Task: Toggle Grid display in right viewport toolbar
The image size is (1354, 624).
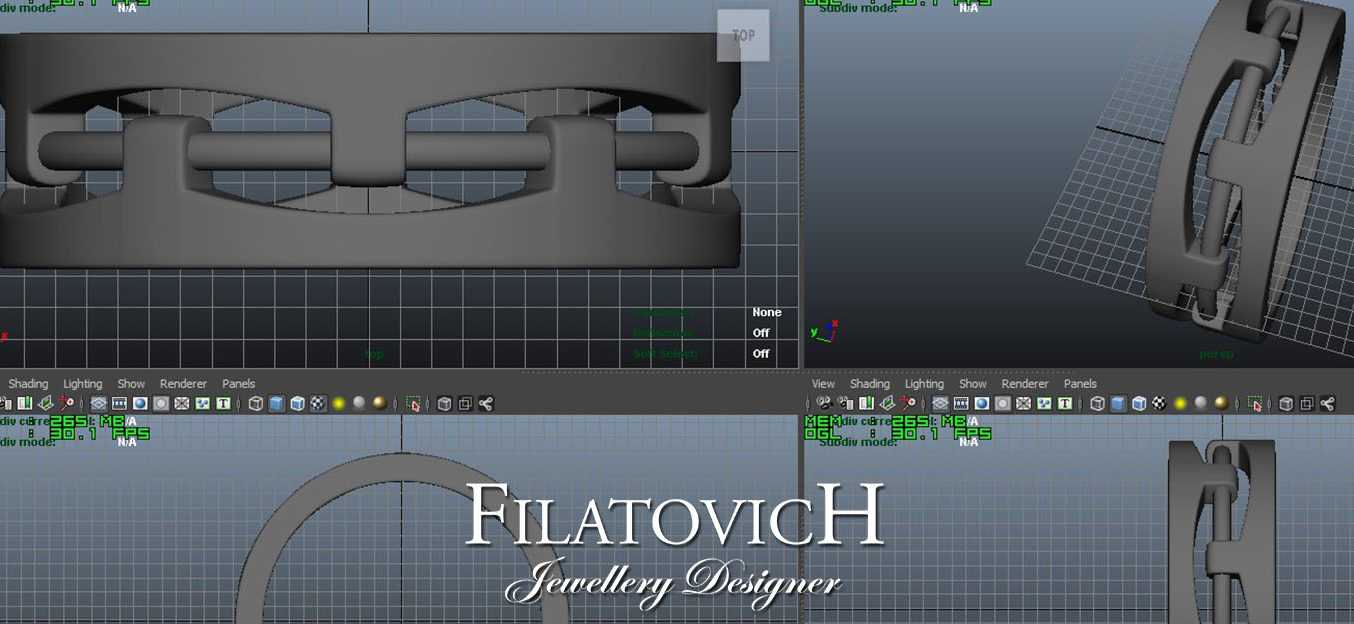Action: pos(940,403)
